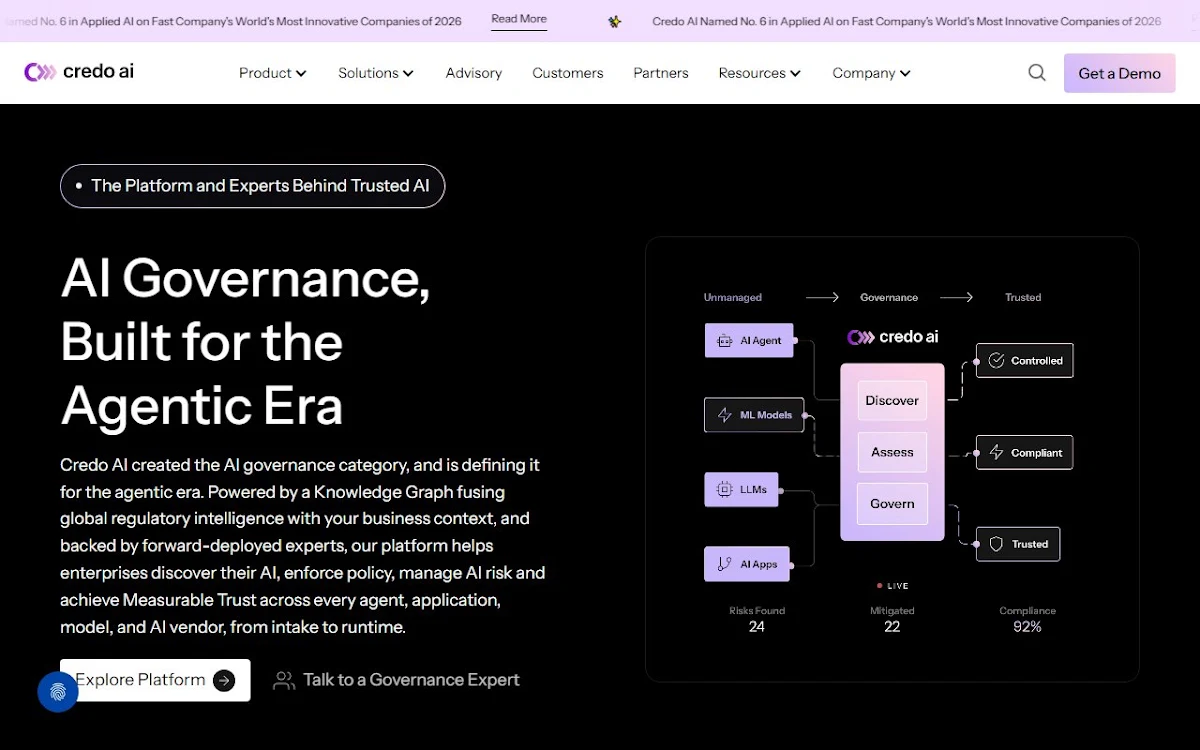Click the AI Apps branch icon

724,564
